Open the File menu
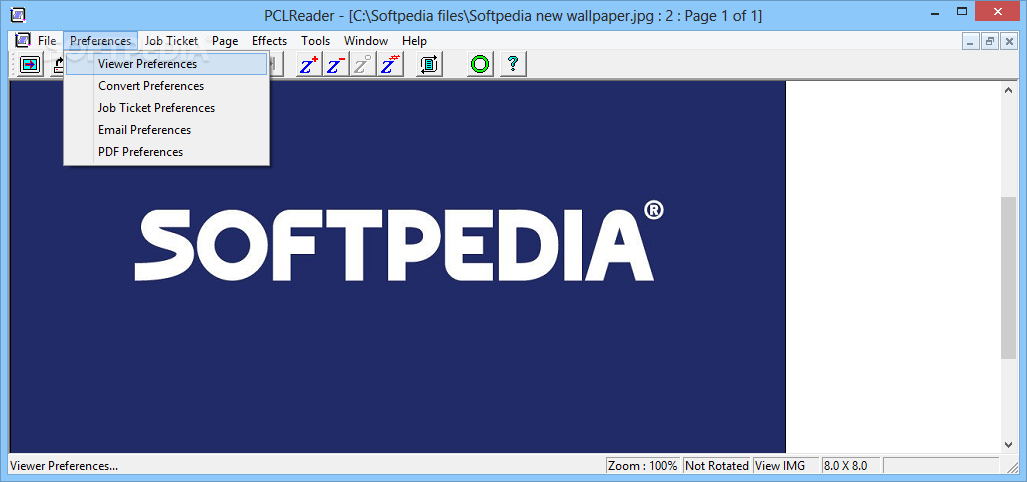1027x482 pixels. point(47,41)
